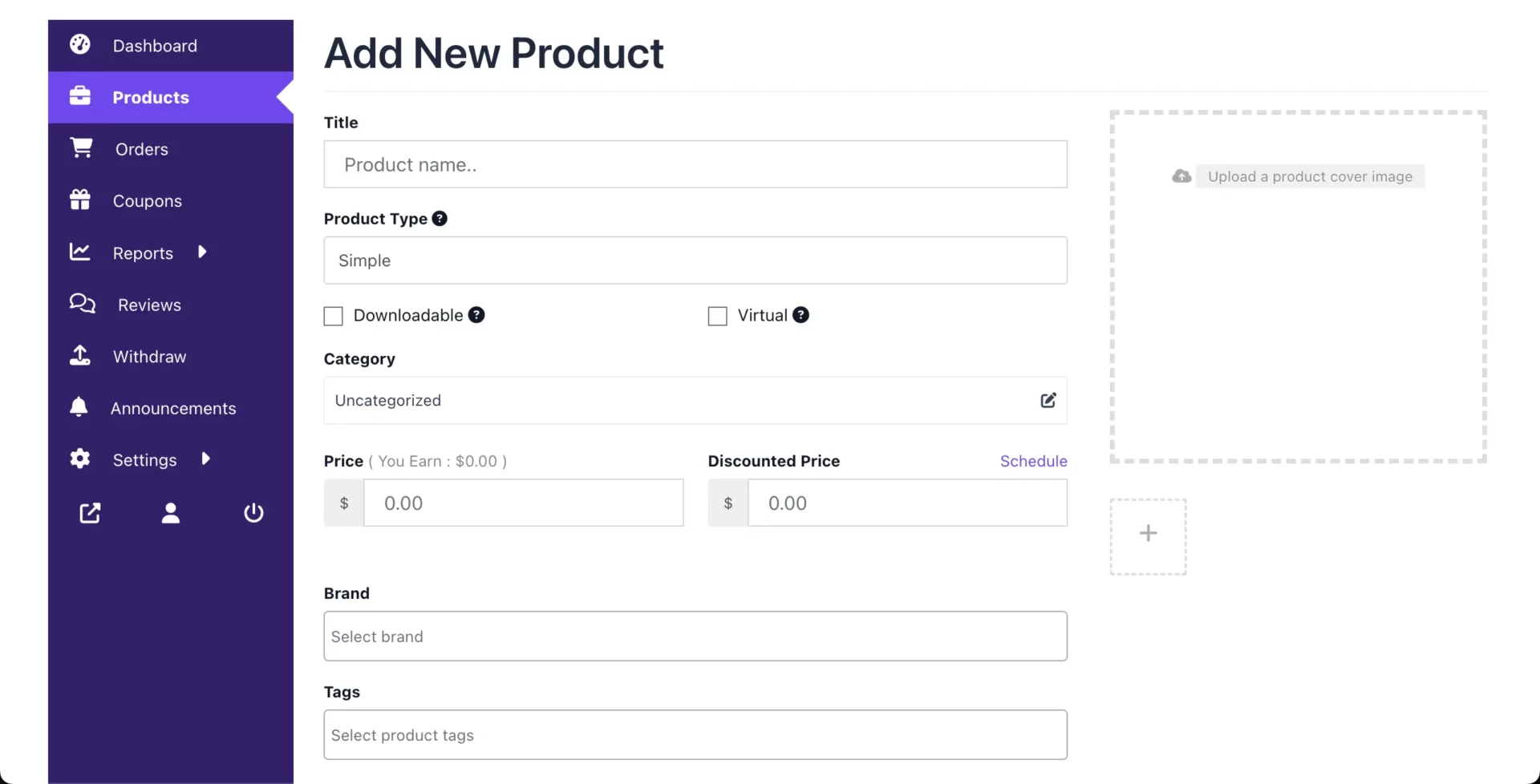Viewport: 1540px width, 784px height.
Task: Select the Products menu item
Action: [x=171, y=97]
